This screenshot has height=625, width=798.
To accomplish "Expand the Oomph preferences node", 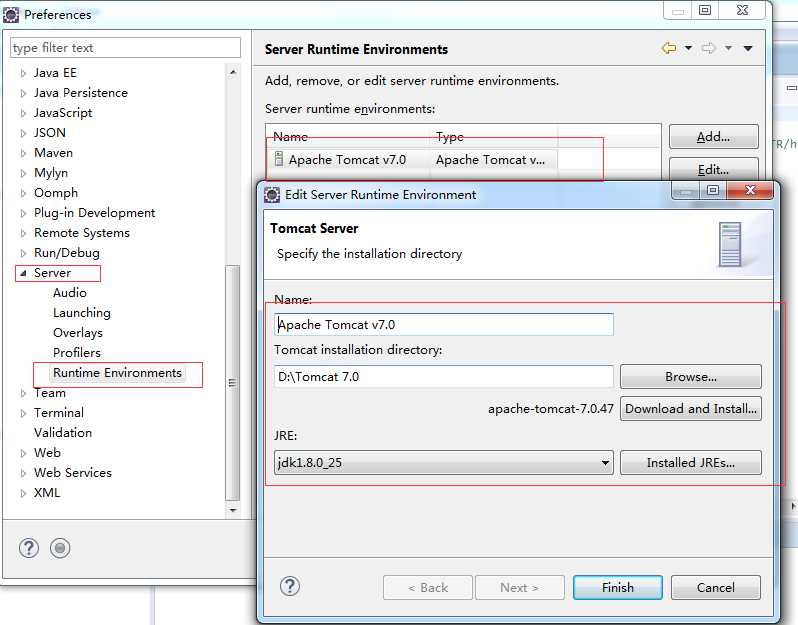I will 23,193.
